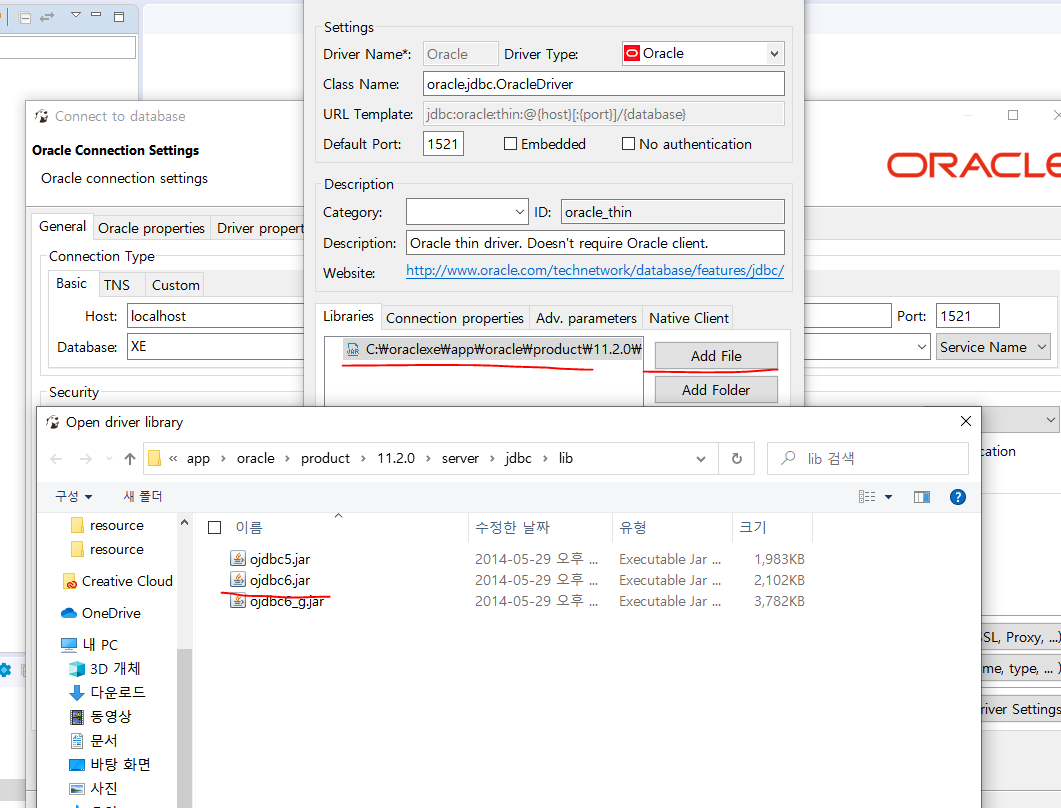Select Custom connection type tab
The width and height of the screenshot is (1061, 808).
pos(176,285)
